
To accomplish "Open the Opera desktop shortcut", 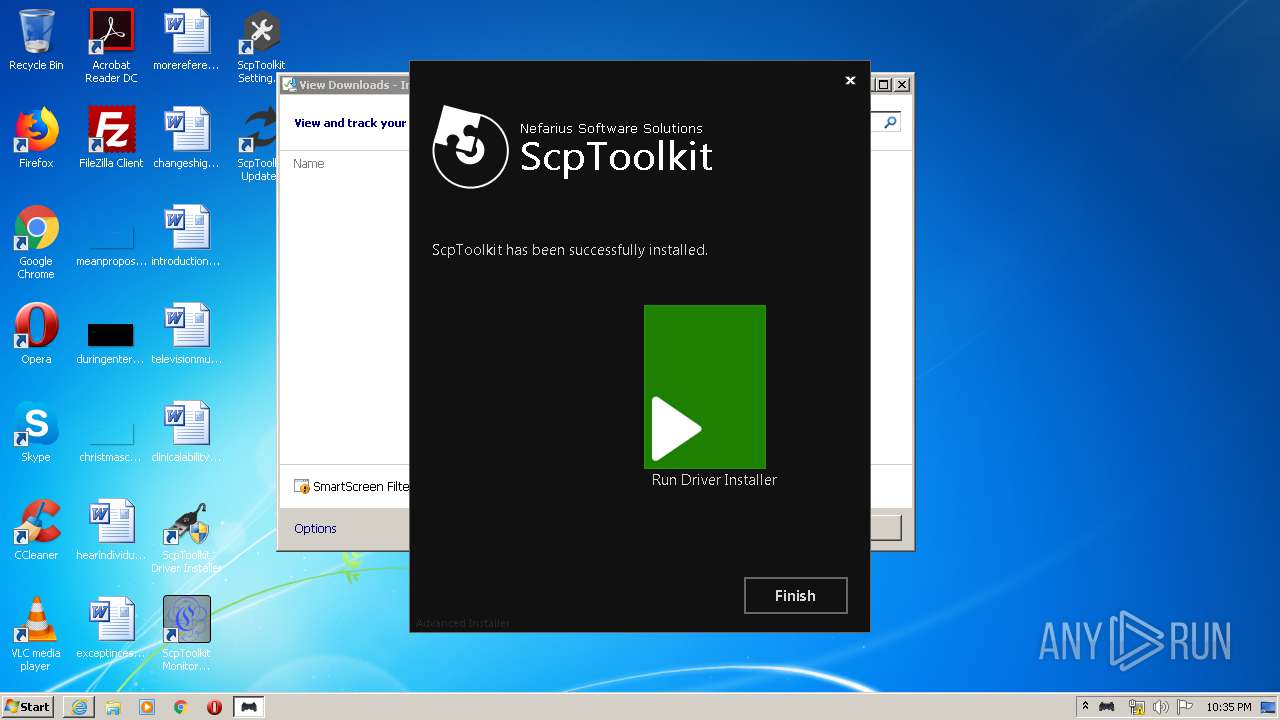I will [x=36, y=334].
